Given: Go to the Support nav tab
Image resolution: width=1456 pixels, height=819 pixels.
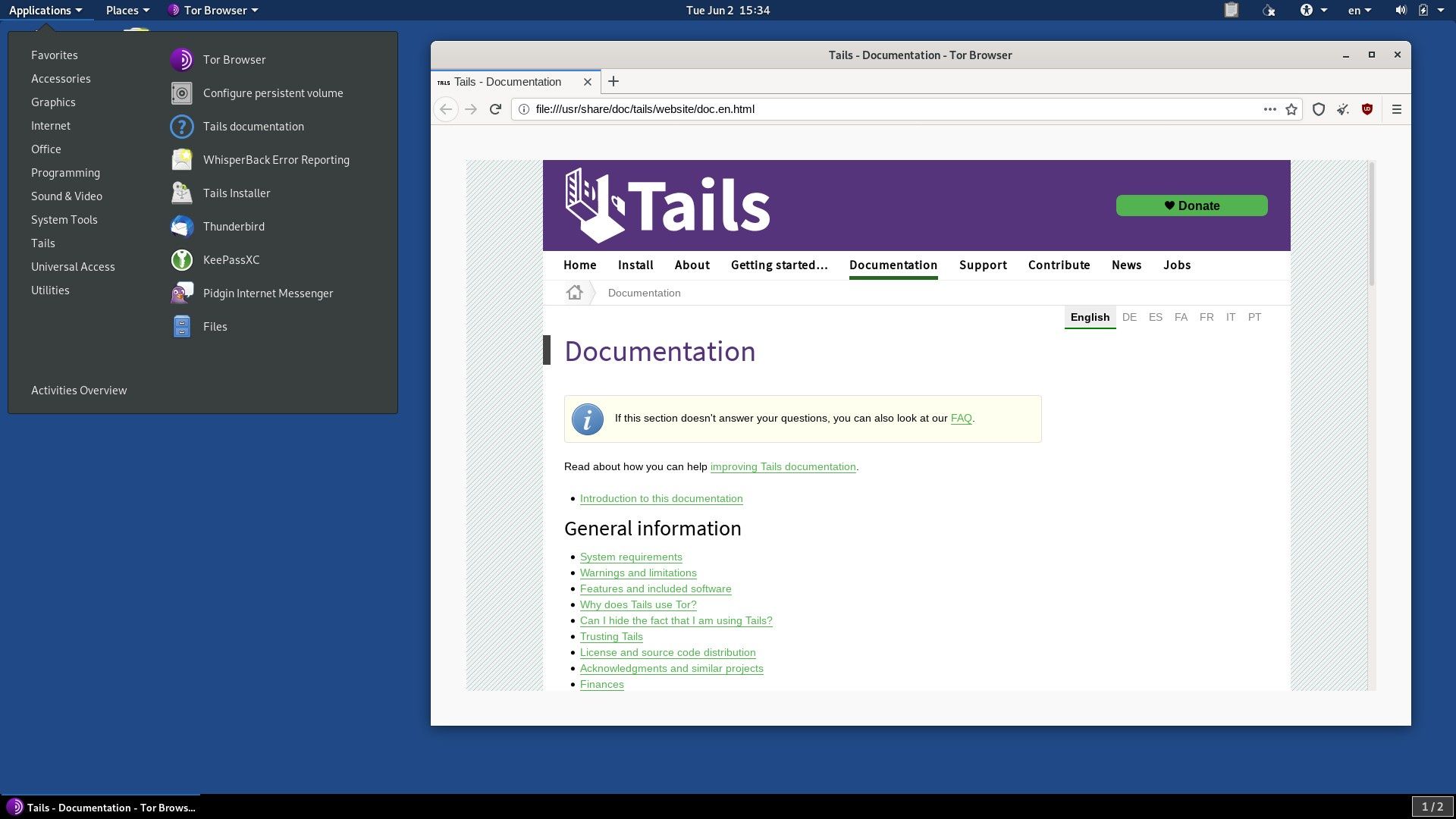Looking at the screenshot, I should pyautogui.click(x=983, y=265).
